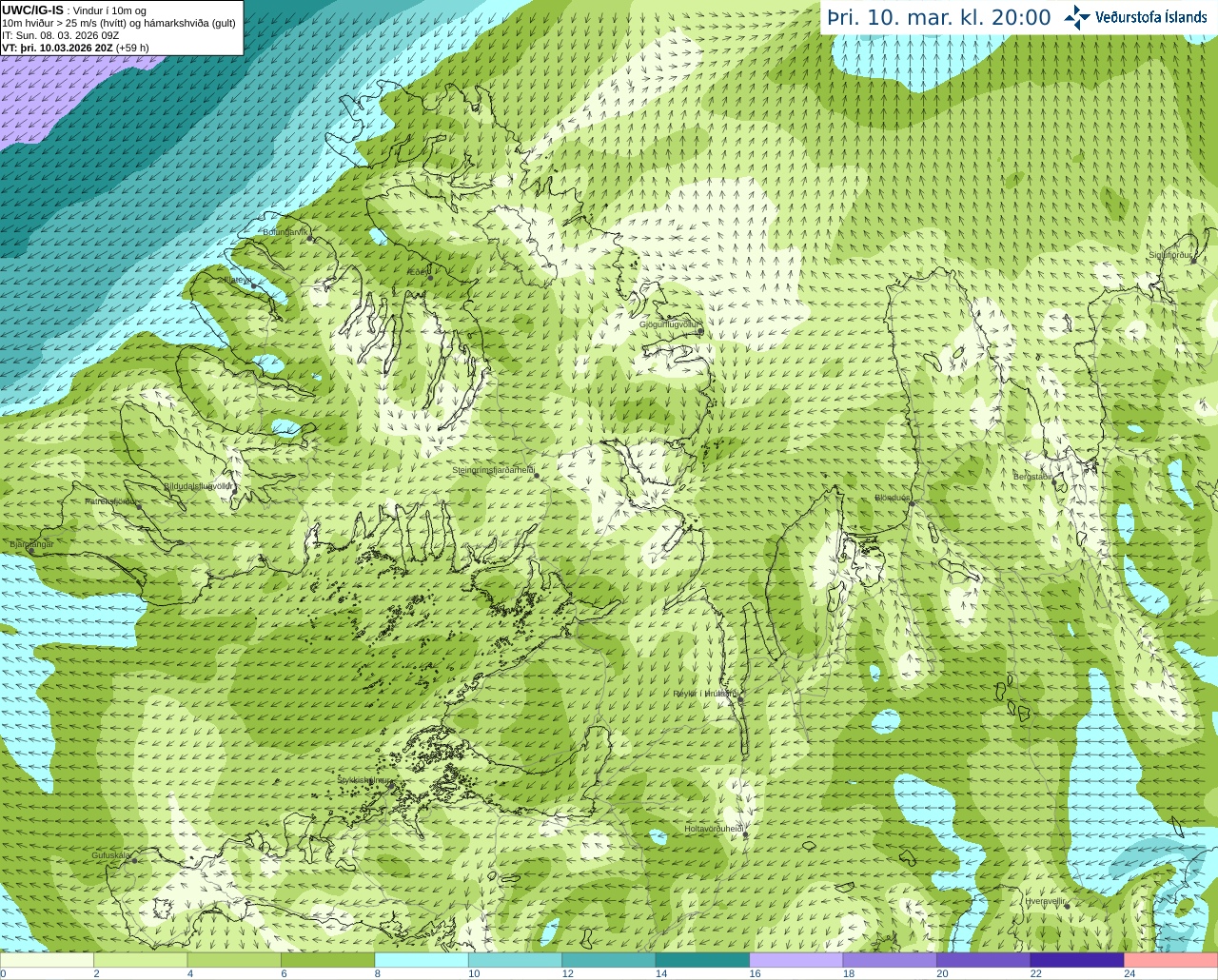Click the 10m hviður > 25 m/s legend line
1218x980 pixels.
119,23
